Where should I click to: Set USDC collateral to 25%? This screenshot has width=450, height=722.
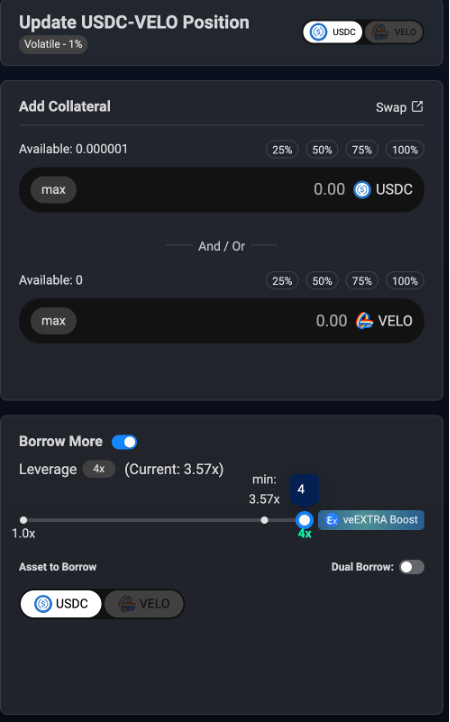tap(282, 150)
